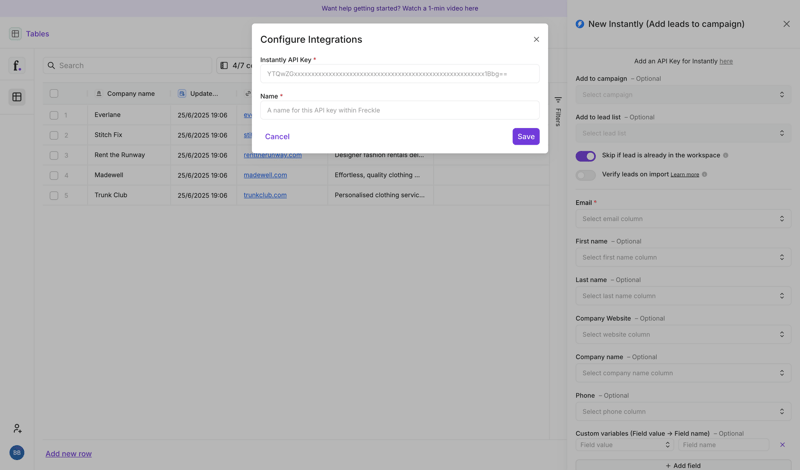This screenshot has height=470, width=800.
Task: Open the Watch a 1-min video banner
Action: coord(399,8)
